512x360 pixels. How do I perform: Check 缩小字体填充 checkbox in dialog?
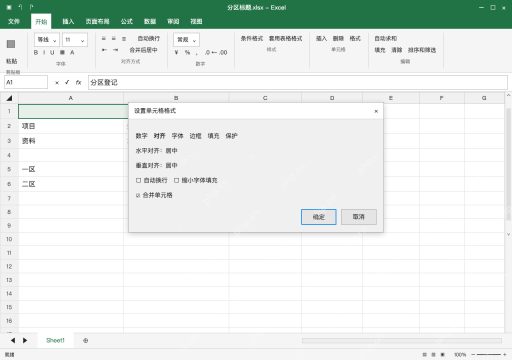(176, 180)
